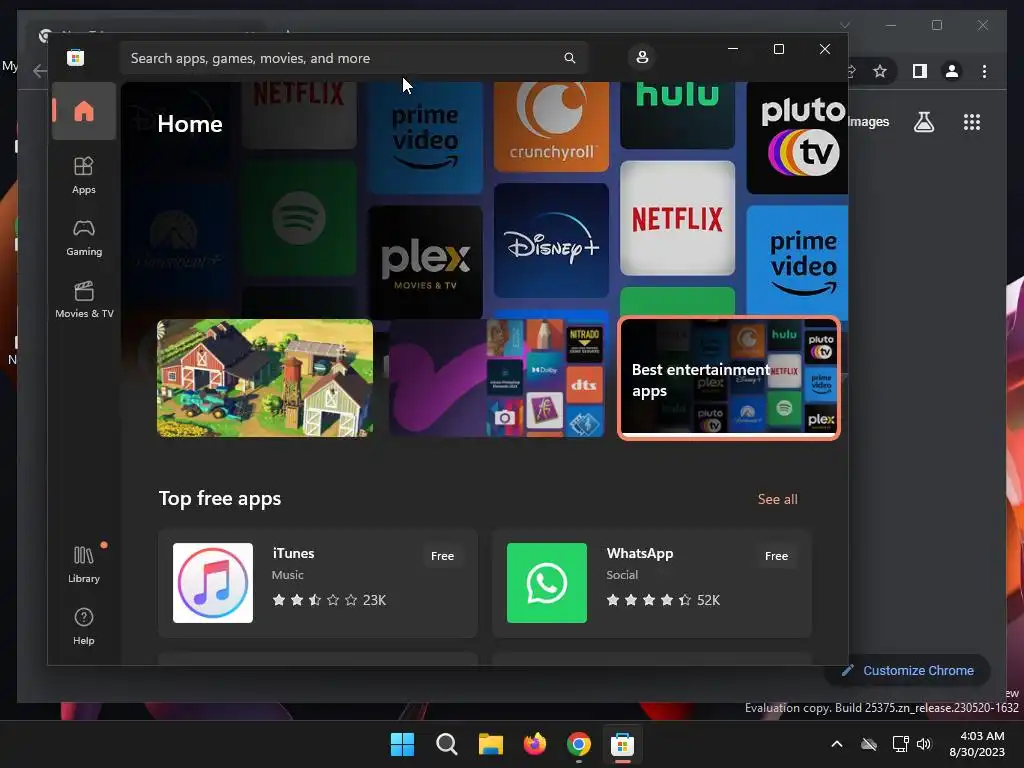Click the Crunchyroll tile in the banner
The image size is (1024, 768).
tap(552, 127)
